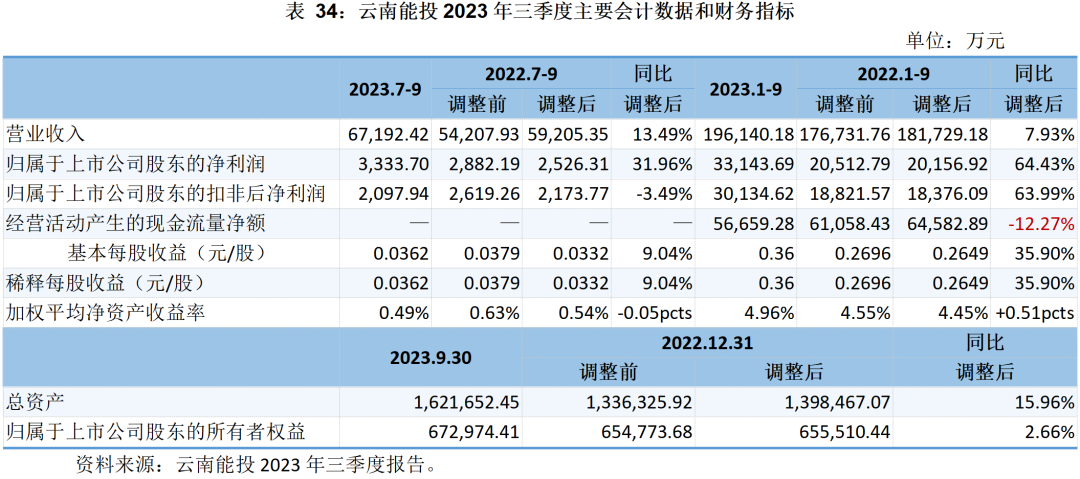
Task: Select the 单位：万元 unit label
Action: [954, 41]
